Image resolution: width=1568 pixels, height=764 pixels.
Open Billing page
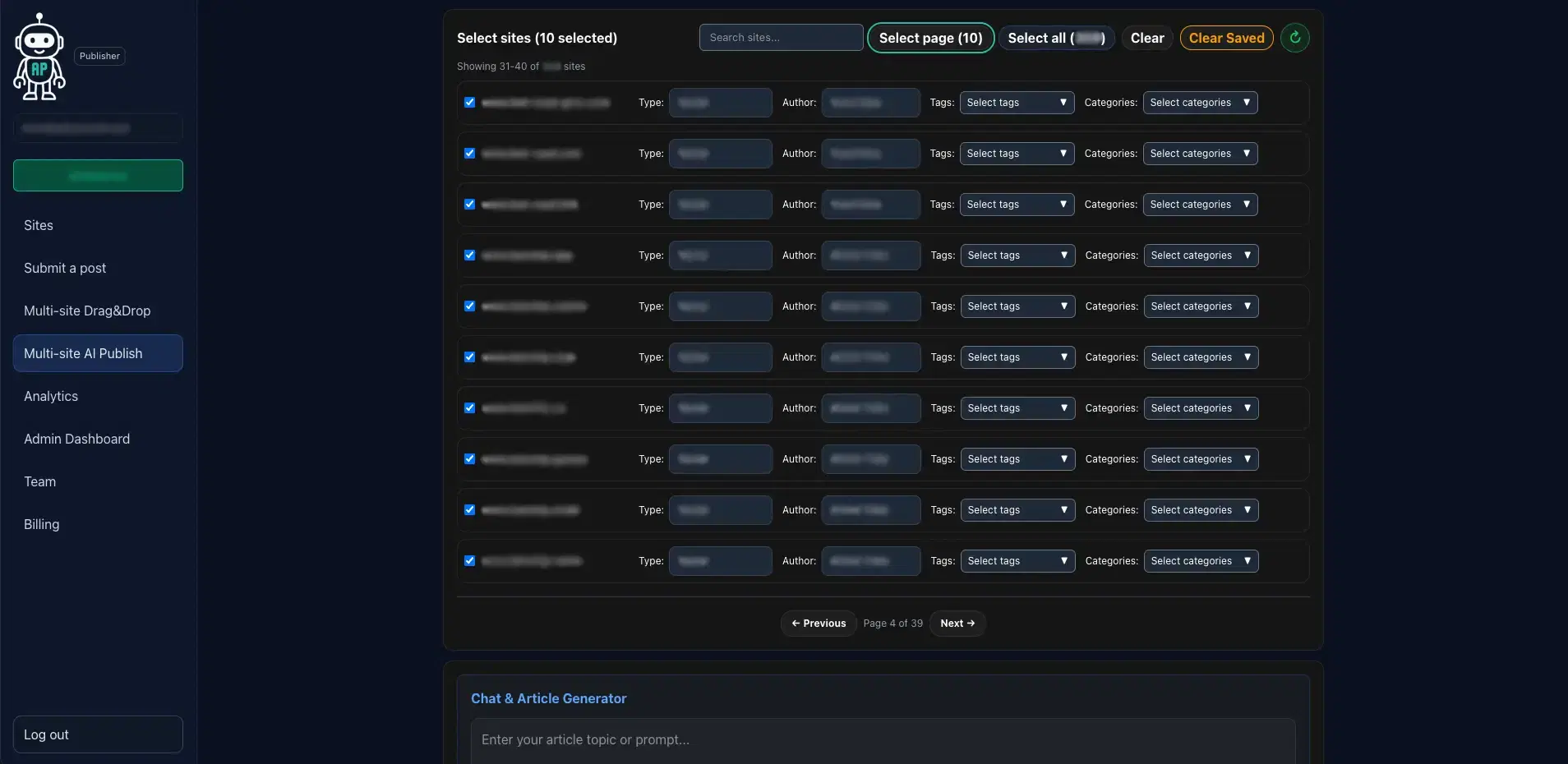98,524
